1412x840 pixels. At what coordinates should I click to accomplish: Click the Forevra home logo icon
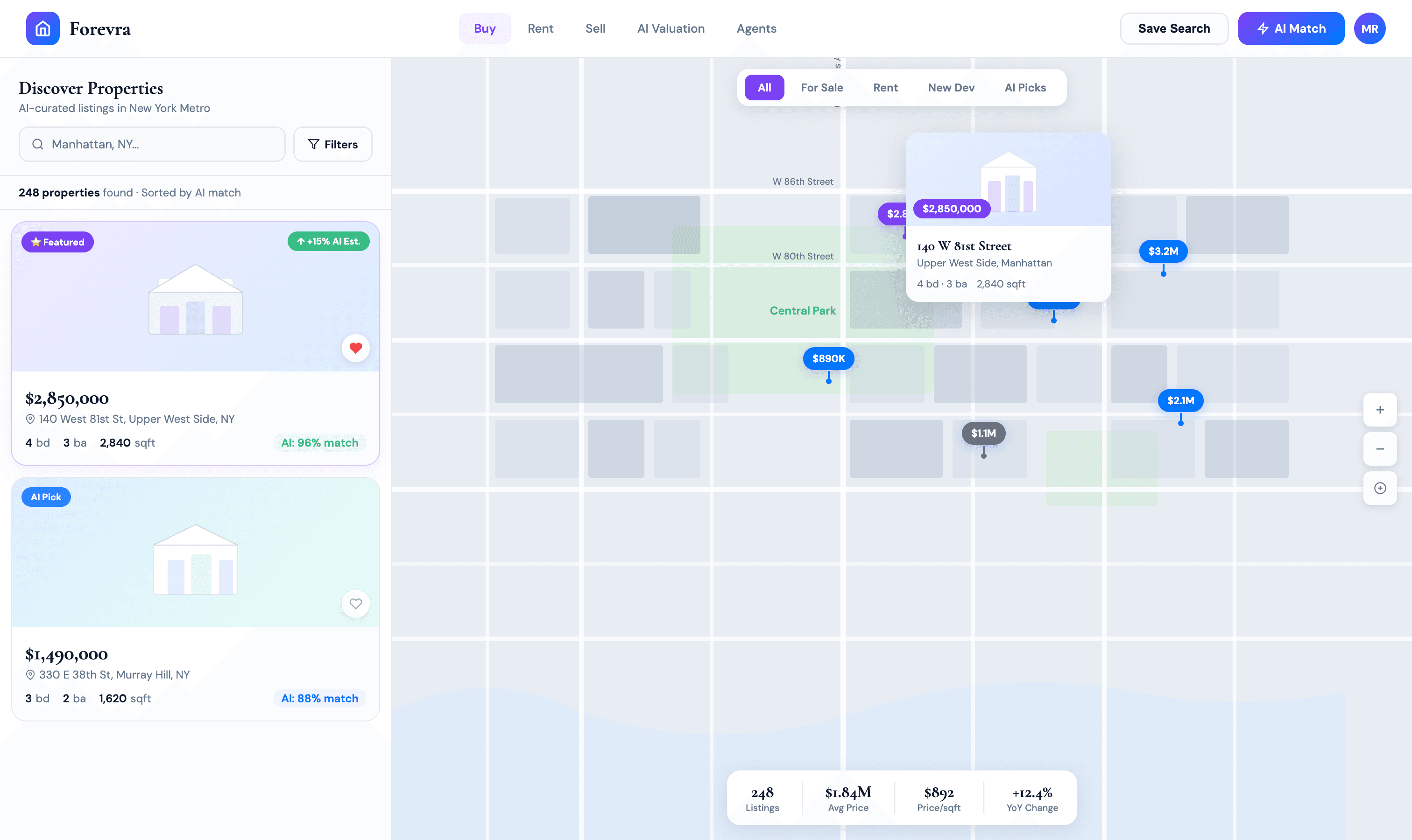(x=42, y=28)
